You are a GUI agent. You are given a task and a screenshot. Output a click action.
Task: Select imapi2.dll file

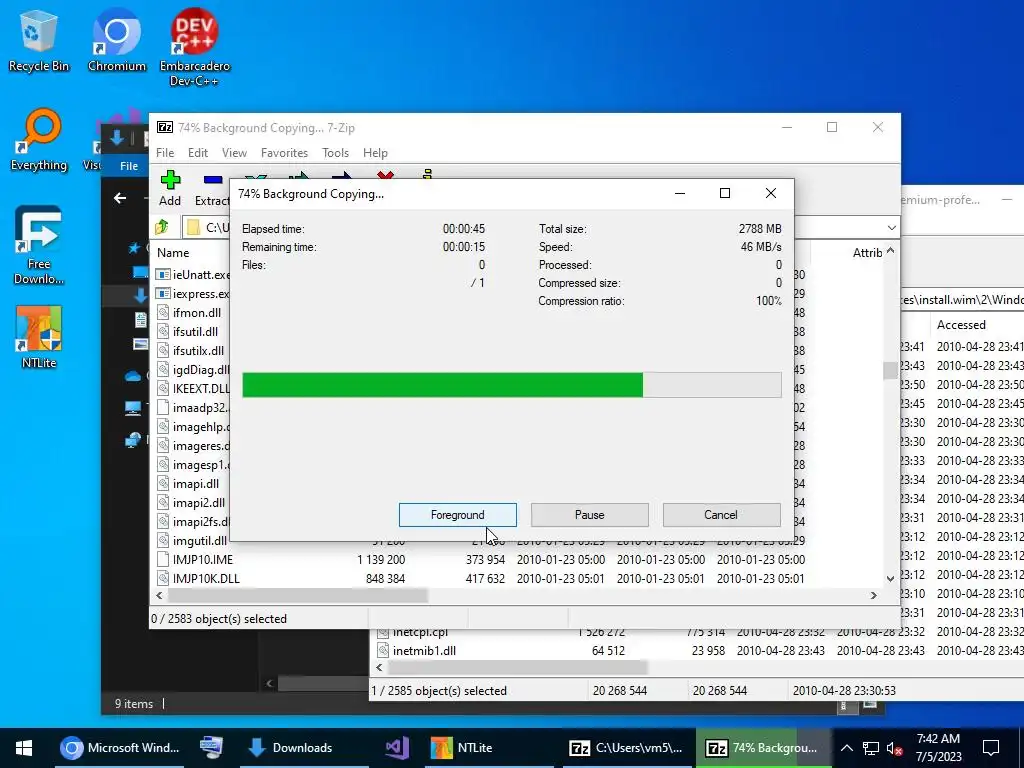tap(191, 503)
